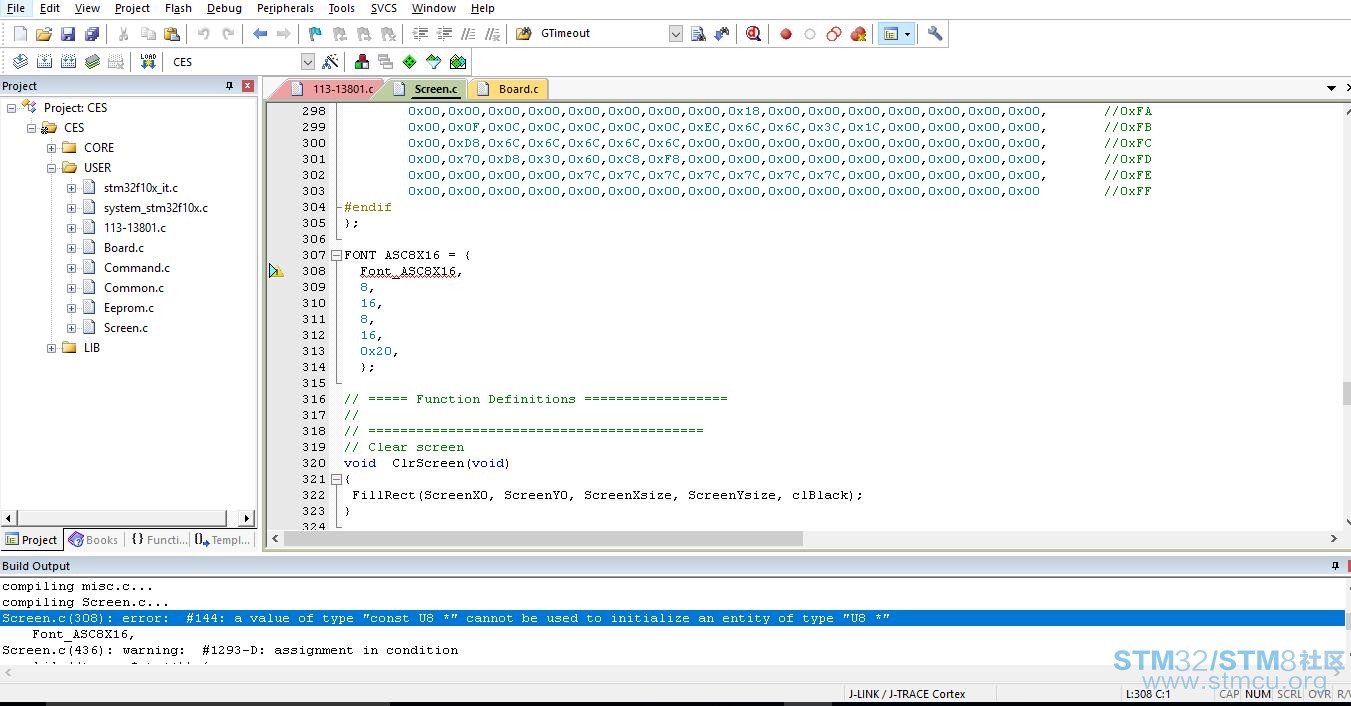Switch to the 113-13801.c editor tab
Viewport: 1351px width, 706px height.
(334, 89)
